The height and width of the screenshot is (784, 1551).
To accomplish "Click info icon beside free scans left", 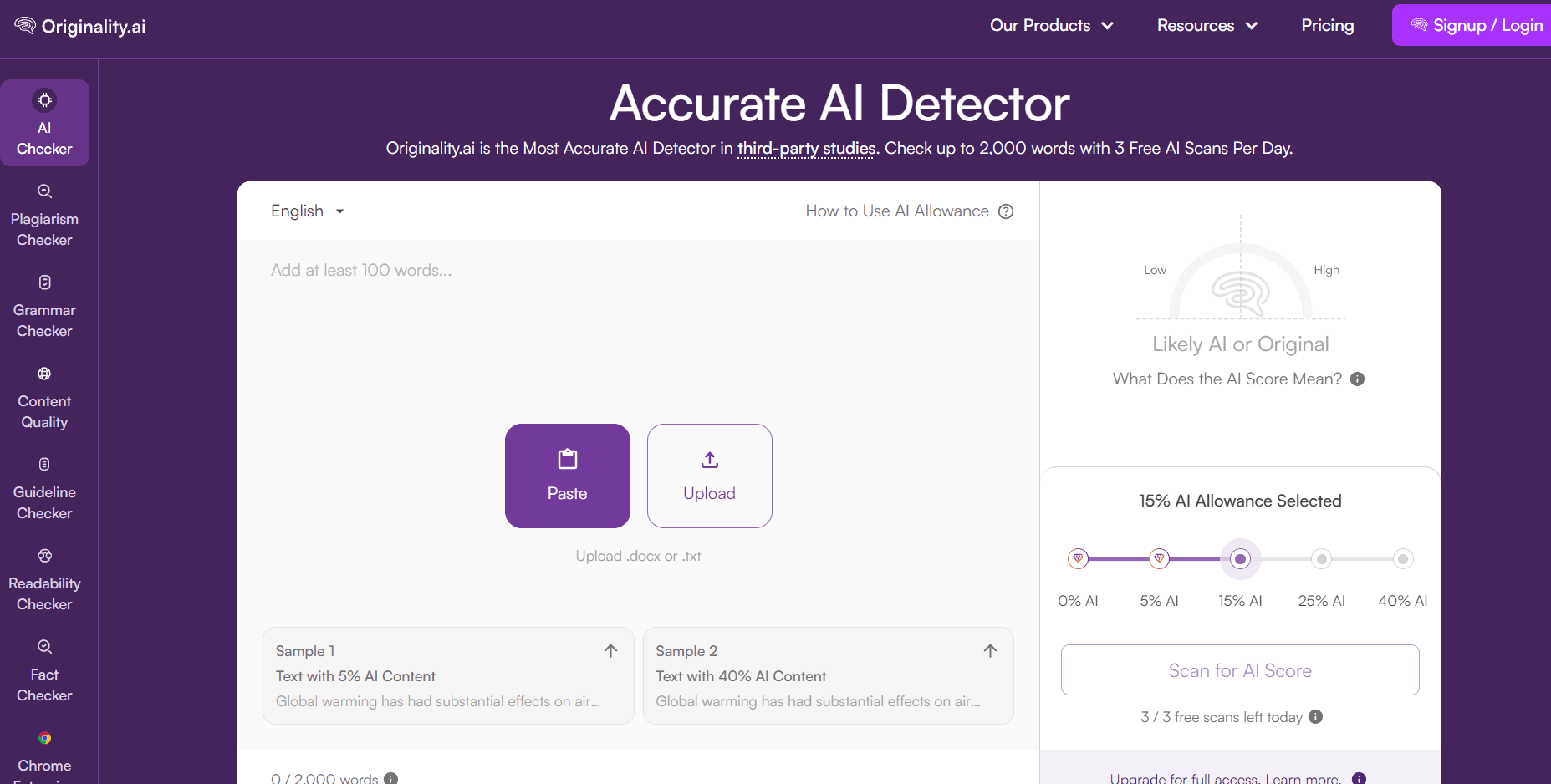I will [x=1316, y=717].
